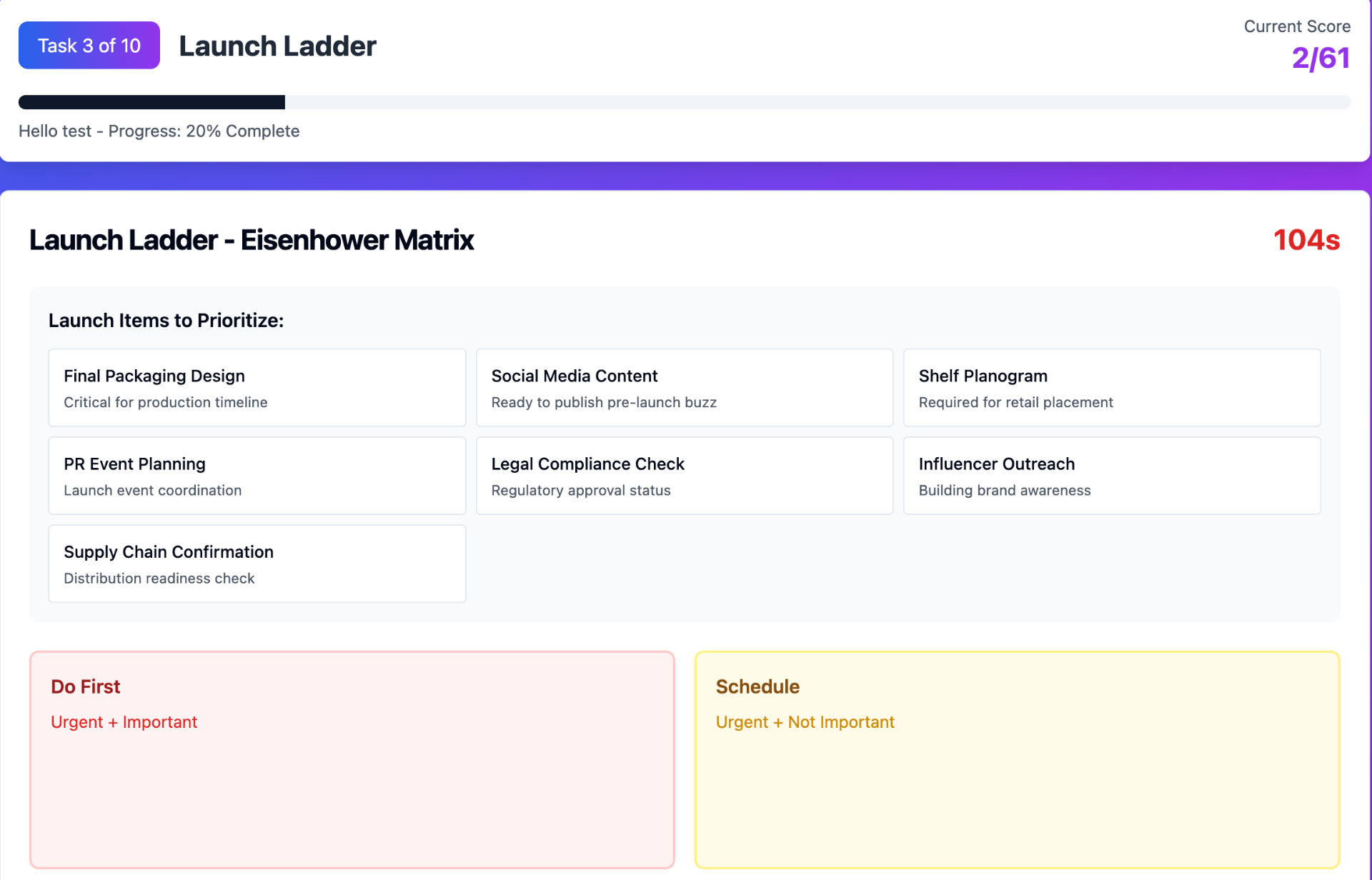The height and width of the screenshot is (880, 1372).
Task: Click the progress bar filled section
Action: click(x=151, y=102)
